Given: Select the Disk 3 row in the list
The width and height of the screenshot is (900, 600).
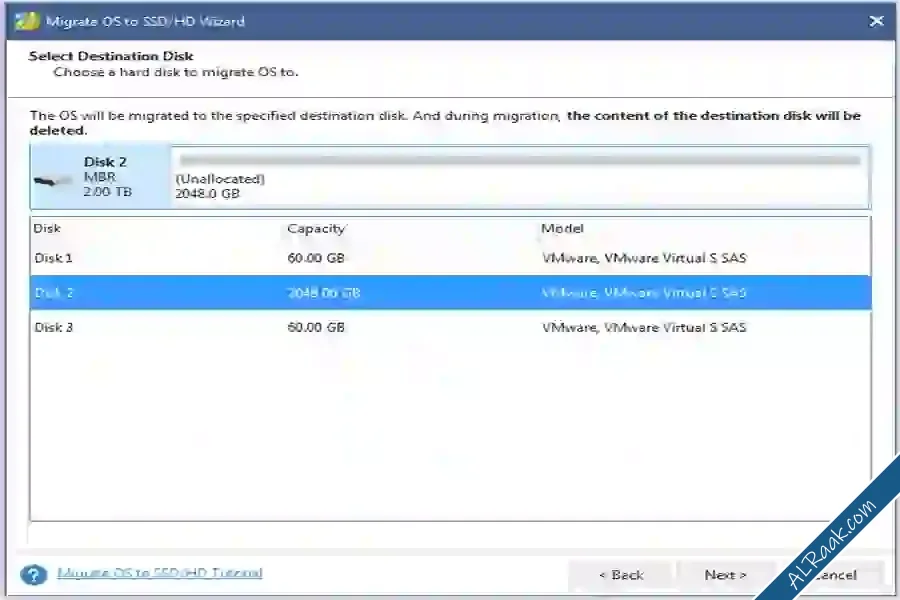Looking at the screenshot, I should (451, 327).
